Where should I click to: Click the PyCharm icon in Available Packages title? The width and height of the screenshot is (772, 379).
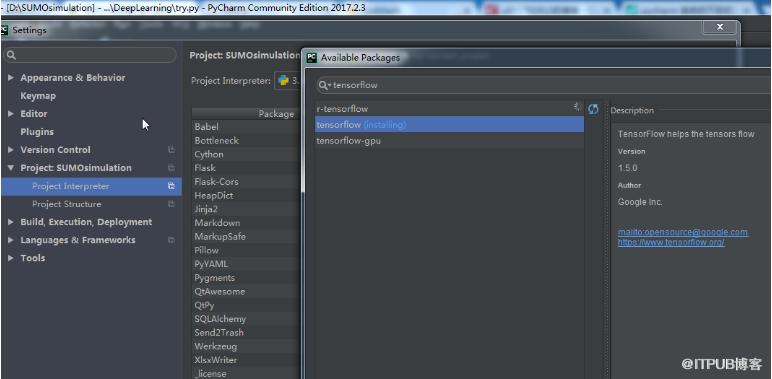pos(312,58)
